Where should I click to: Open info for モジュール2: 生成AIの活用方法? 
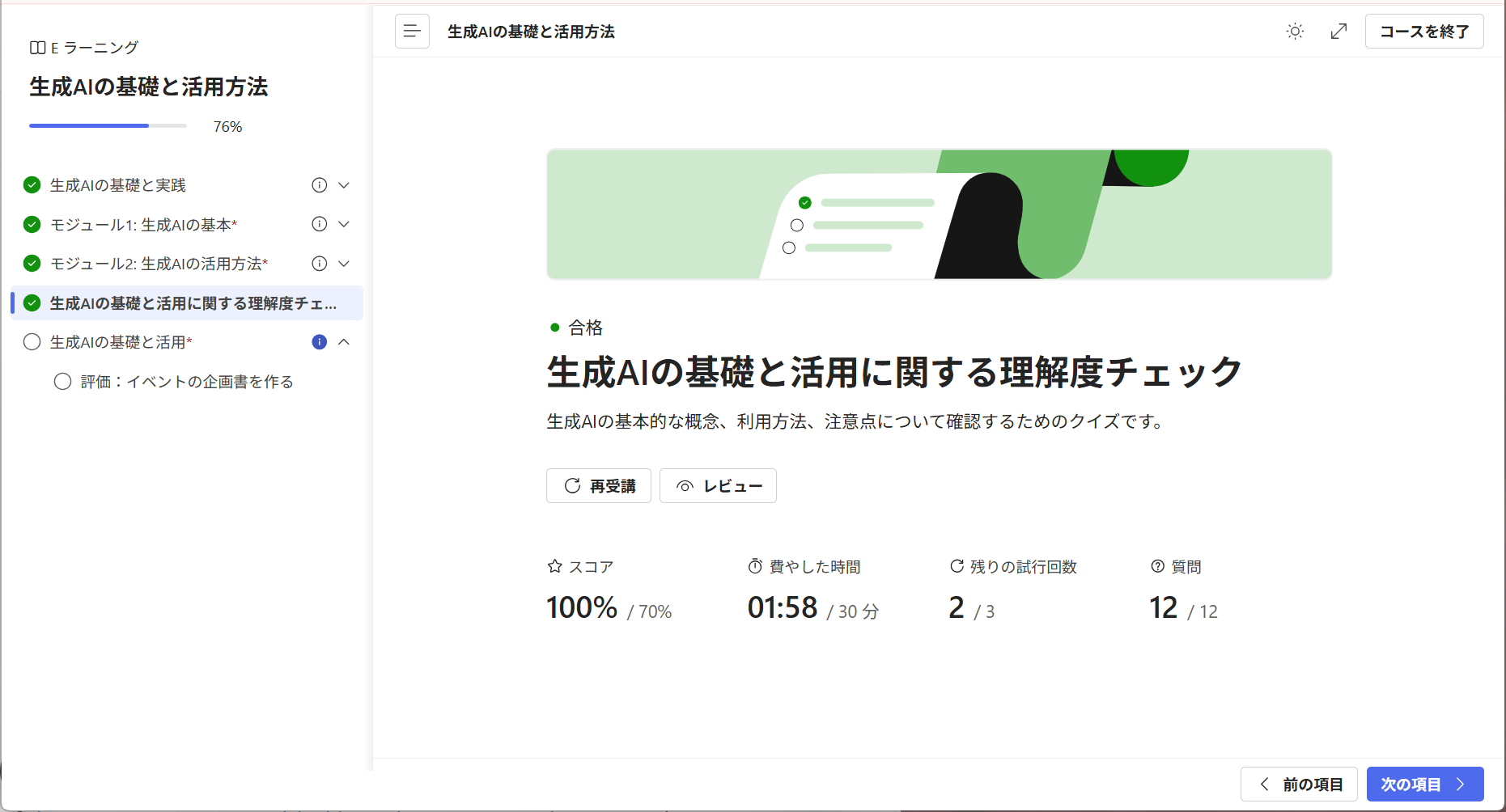point(320,264)
